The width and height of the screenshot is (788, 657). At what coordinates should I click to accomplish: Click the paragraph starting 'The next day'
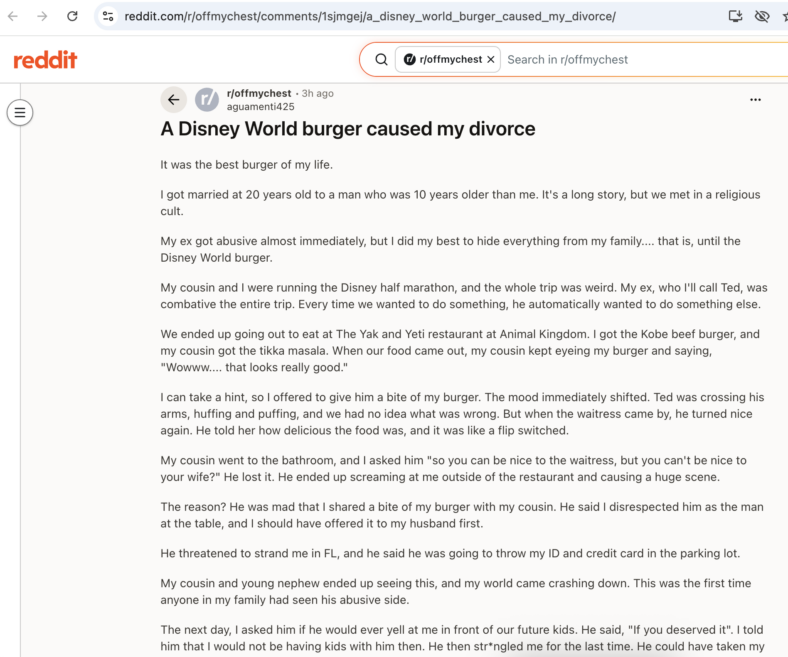tap(462, 638)
